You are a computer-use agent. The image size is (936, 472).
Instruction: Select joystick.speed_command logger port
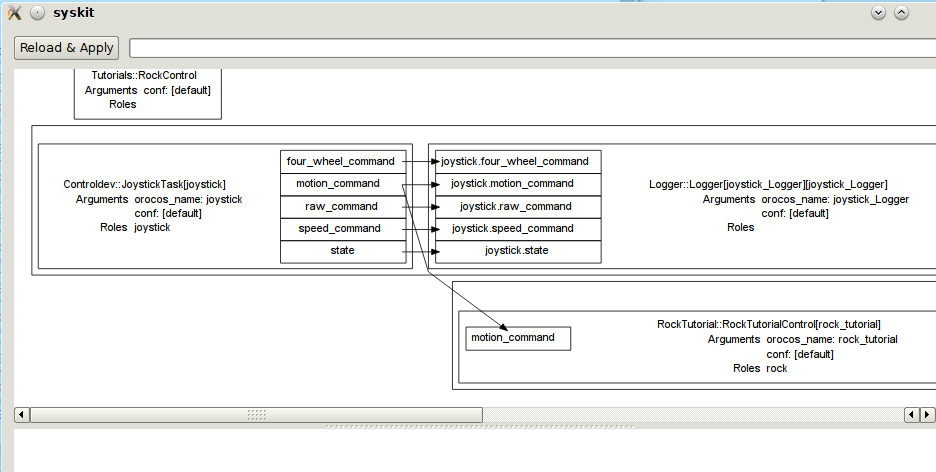[518, 229]
